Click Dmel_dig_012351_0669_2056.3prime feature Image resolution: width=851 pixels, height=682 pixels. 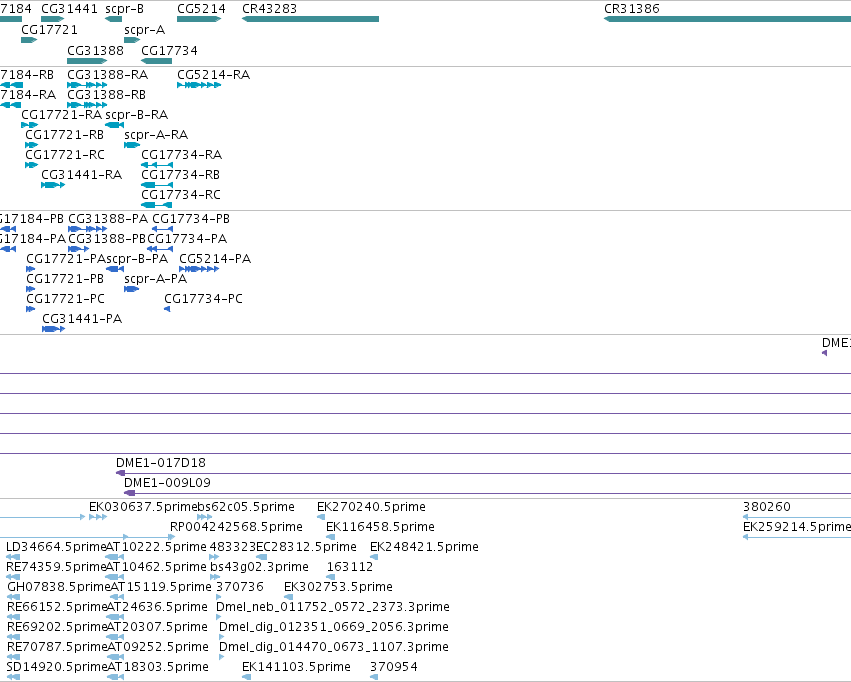pyautogui.click(x=221, y=638)
